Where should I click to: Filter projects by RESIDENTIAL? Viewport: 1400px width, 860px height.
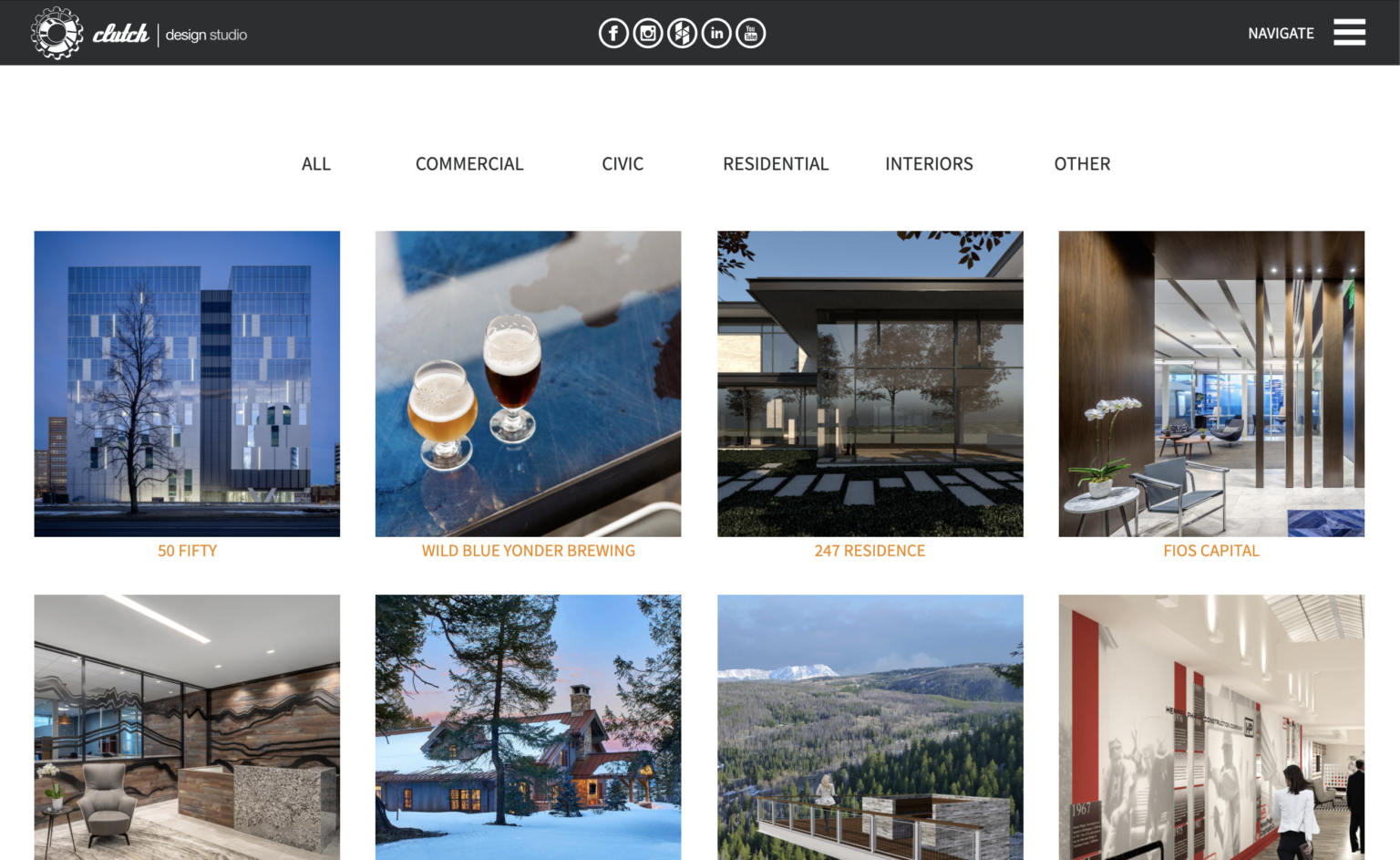pyautogui.click(x=776, y=164)
